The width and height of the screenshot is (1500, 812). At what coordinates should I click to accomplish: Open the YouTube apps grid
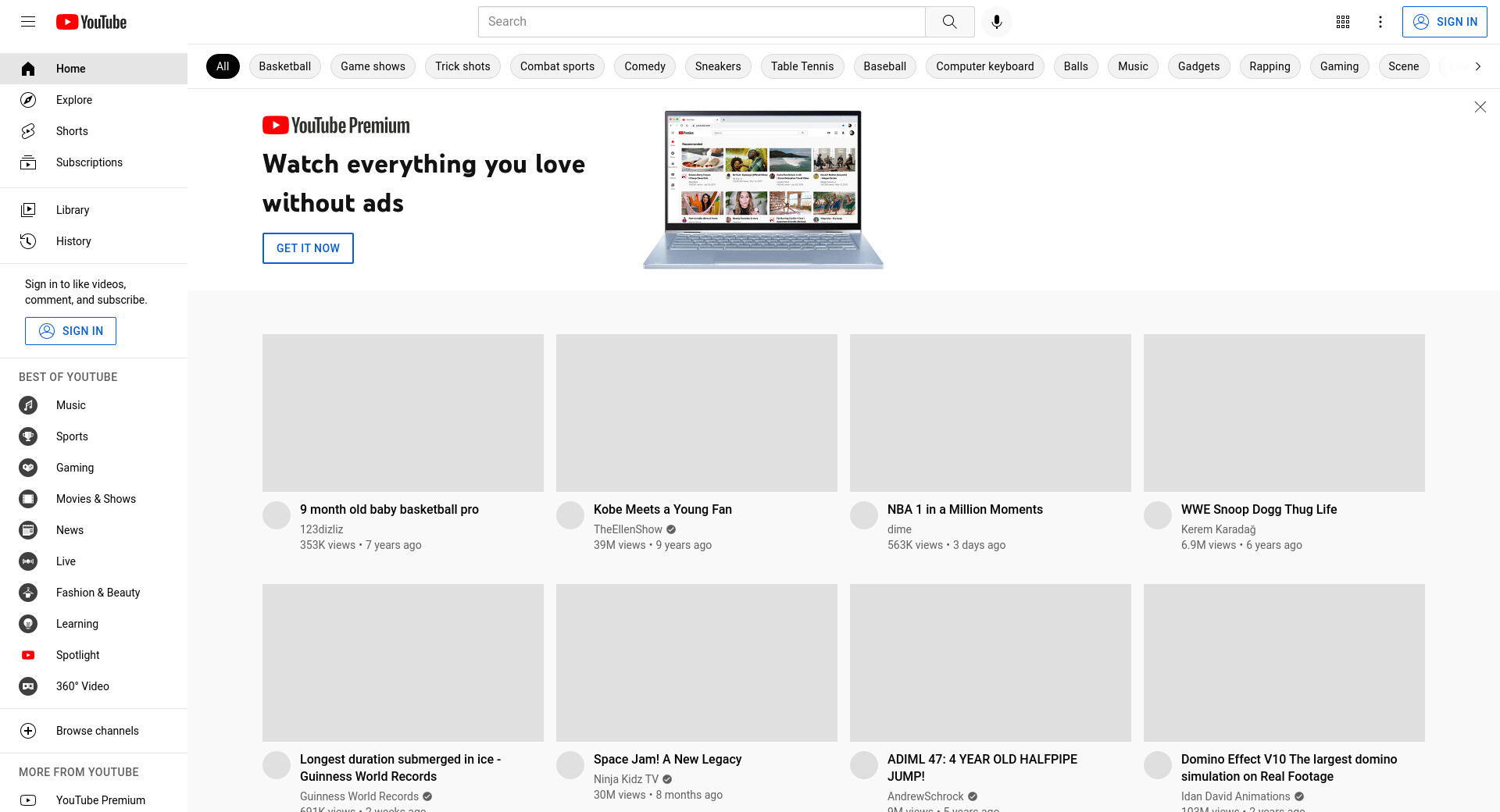click(1343, 22)
